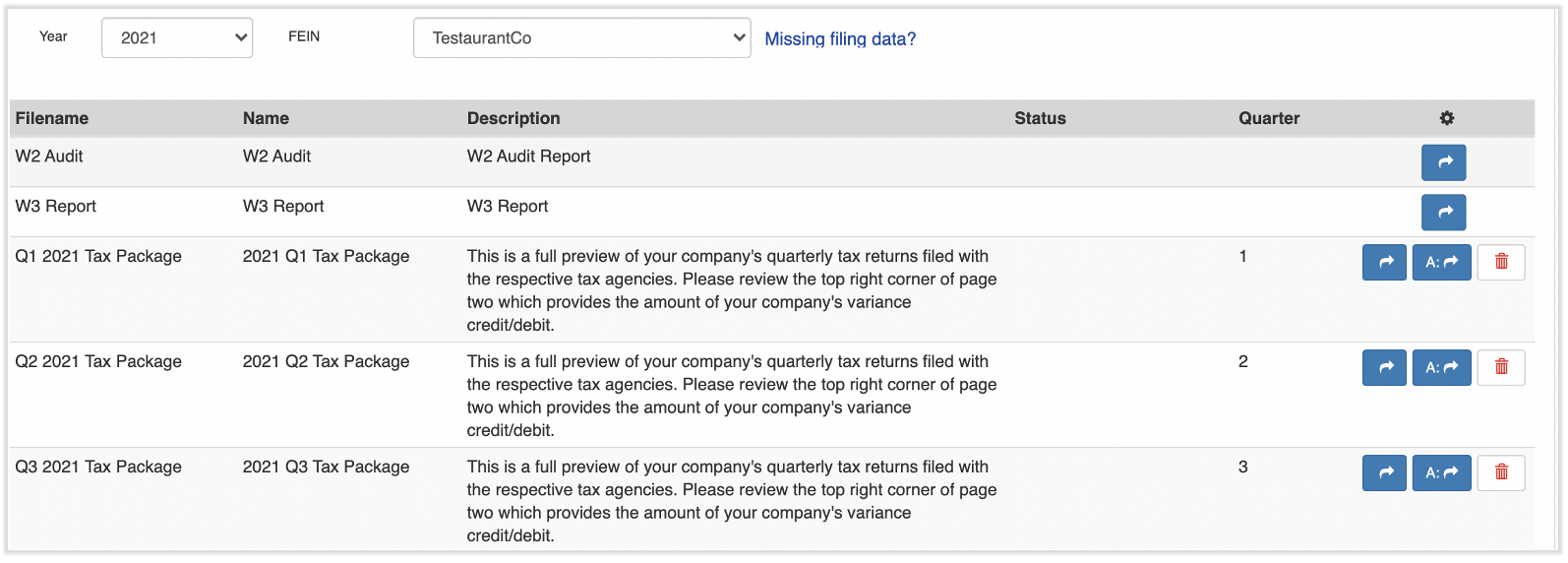Open Q1 2021 Tax Package share arrow
Image resolution: width=1568 pixels, height=563 pixels.
(1384, 263)
